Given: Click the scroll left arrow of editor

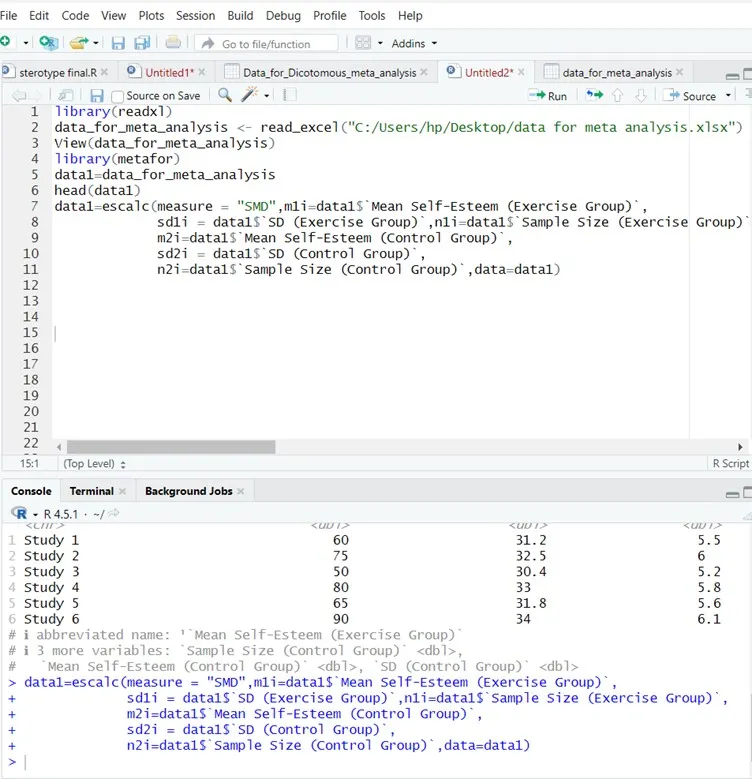Looking at the screenshot, I should coord(59,447).
